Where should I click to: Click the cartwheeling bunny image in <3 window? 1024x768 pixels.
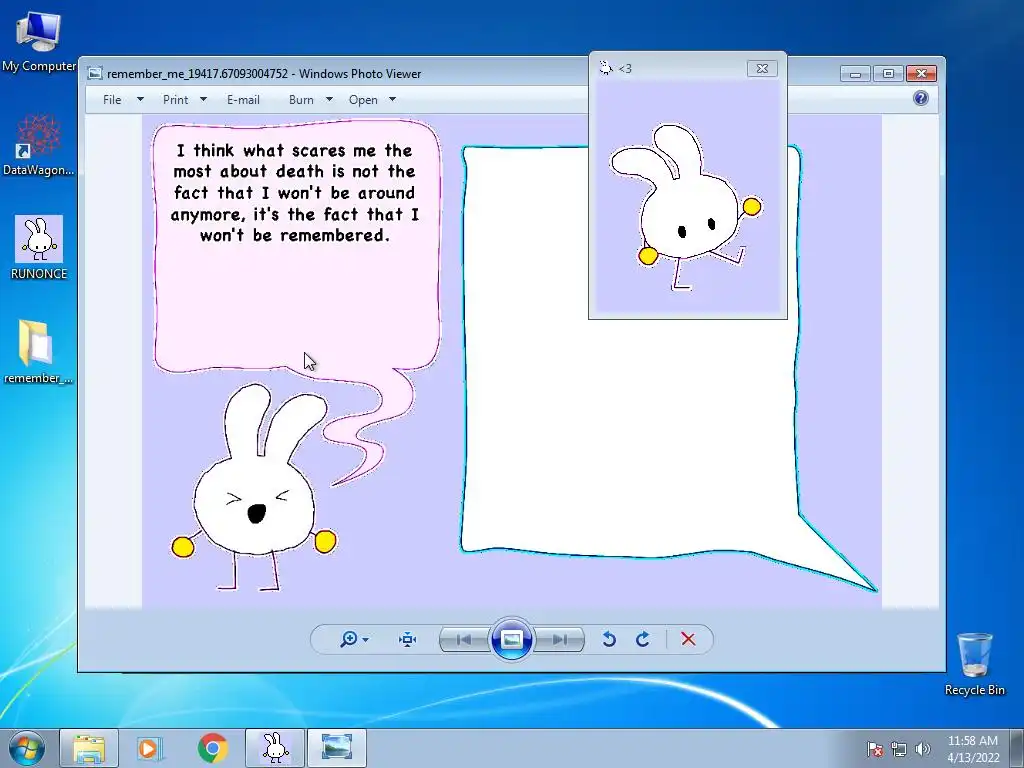(x=686, y=206)
